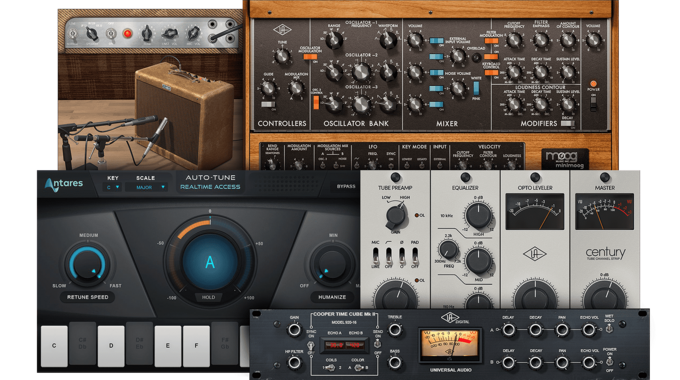
Task: Click the EQ Freq knob
Action: tap(448, 249)
